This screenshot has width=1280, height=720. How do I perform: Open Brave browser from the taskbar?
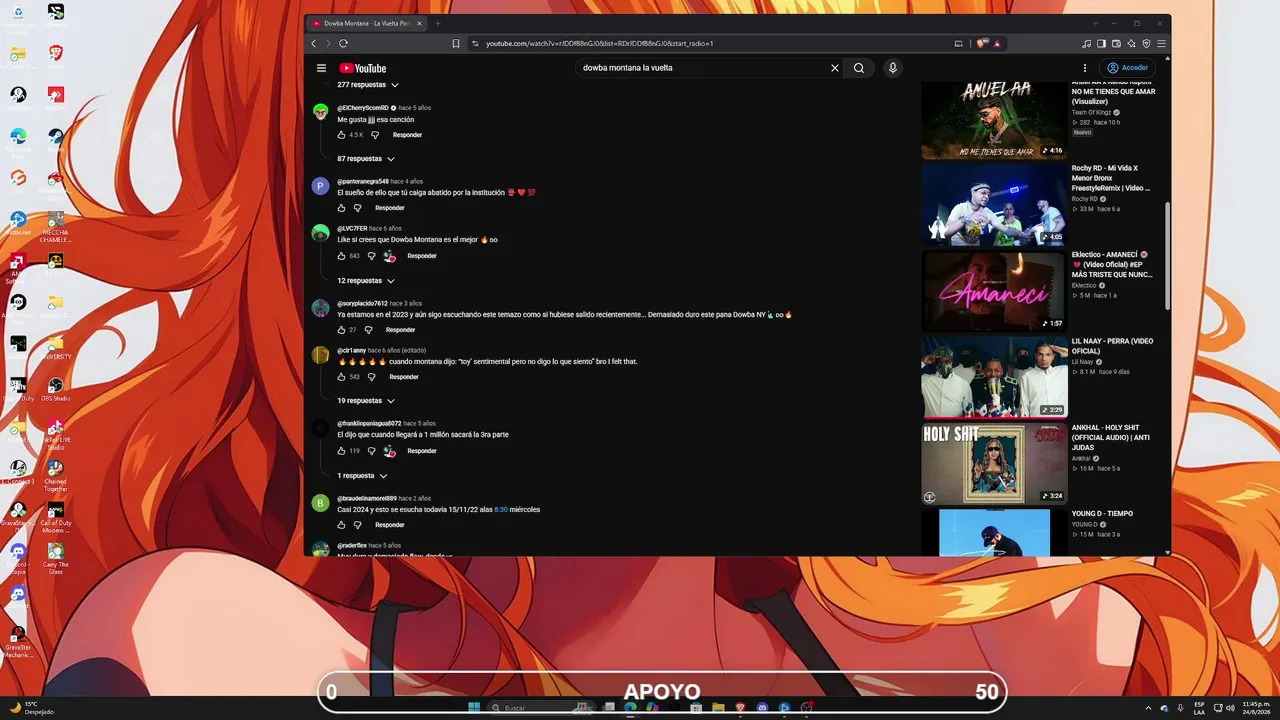coord(740,708)
